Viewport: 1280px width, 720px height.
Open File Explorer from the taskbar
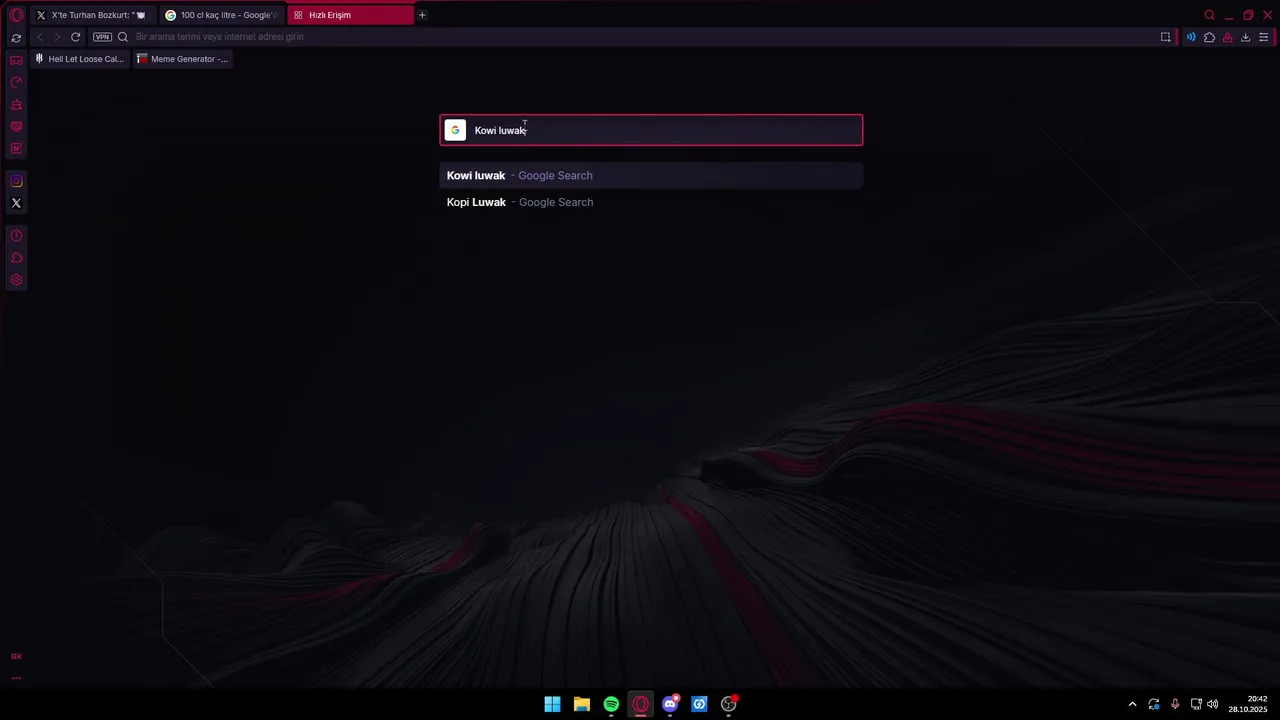tap(581, 704)
